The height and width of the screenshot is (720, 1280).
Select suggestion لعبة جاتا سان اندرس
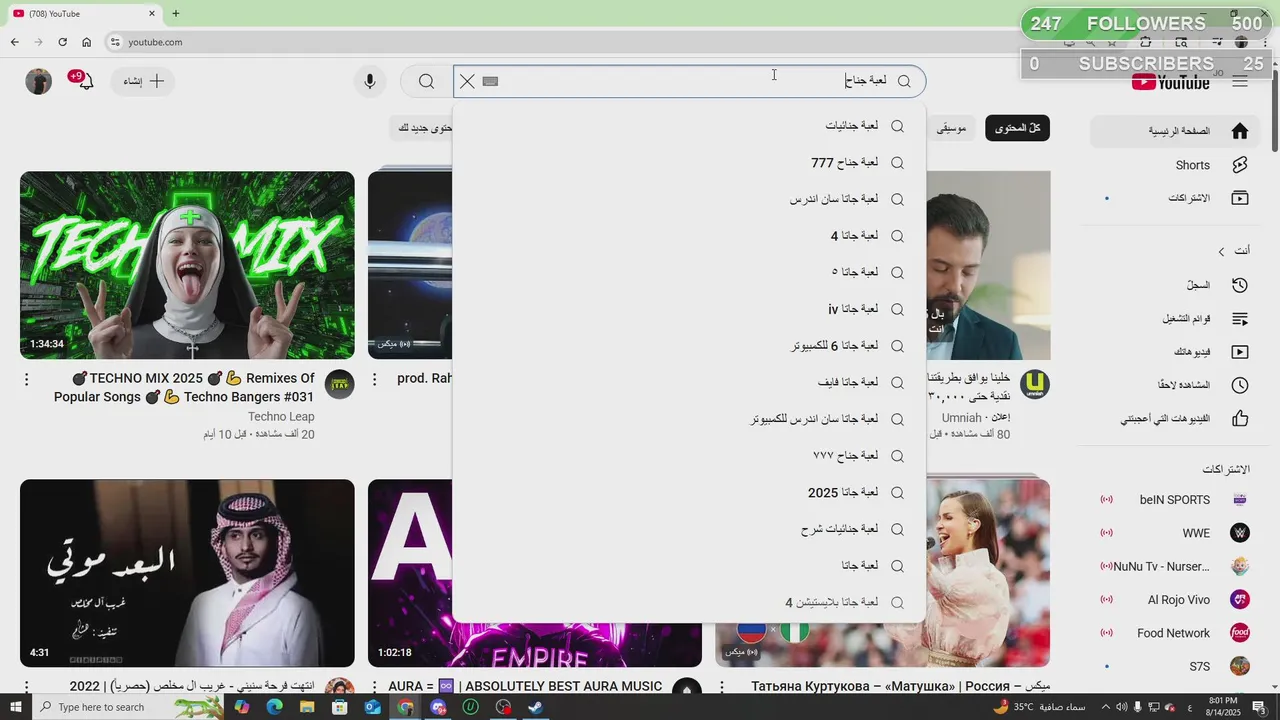[x=689, y=199]
